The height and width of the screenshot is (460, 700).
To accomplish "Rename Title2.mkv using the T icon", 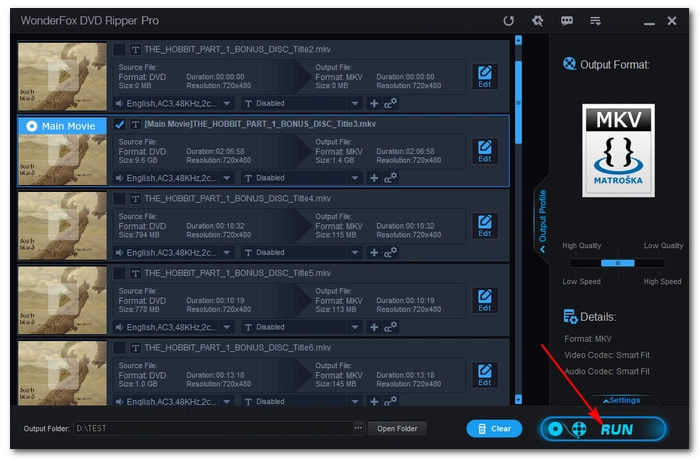I will [x=135, y=50].
